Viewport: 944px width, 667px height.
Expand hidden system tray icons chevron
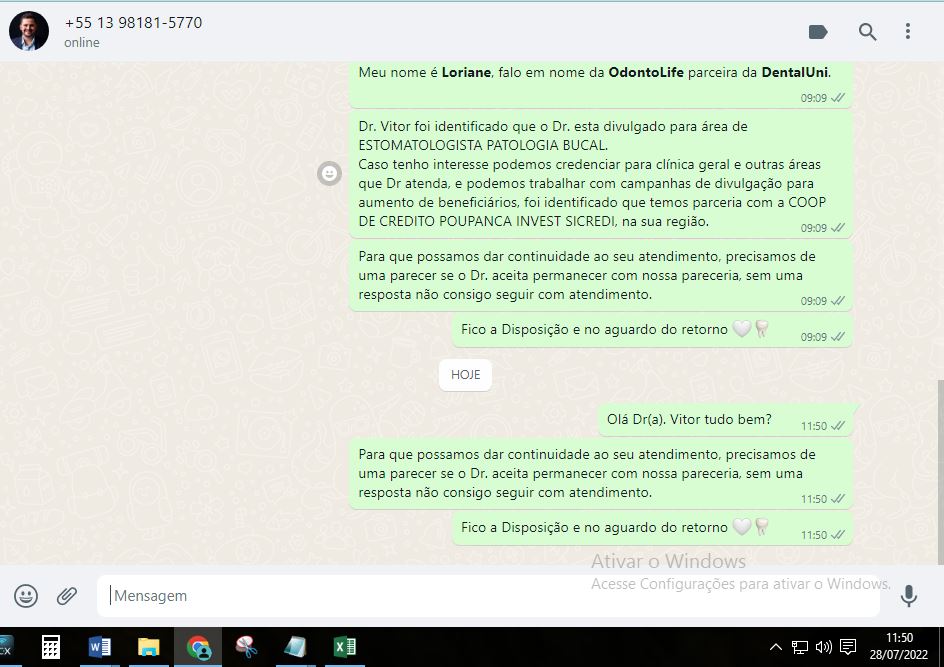click(776, 647)
